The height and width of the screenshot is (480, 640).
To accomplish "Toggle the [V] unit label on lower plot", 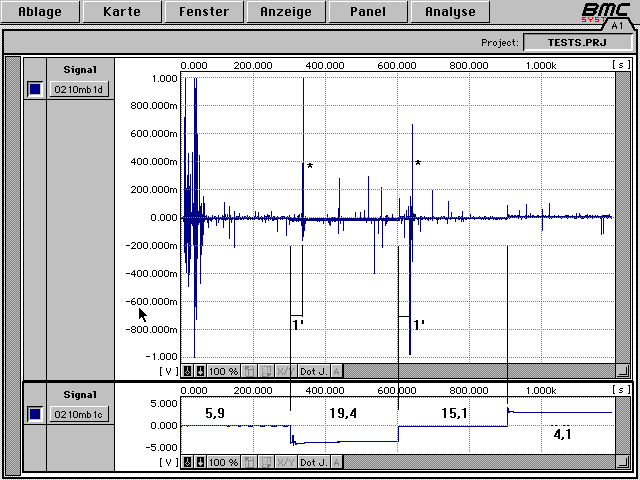I will point(168,463).
